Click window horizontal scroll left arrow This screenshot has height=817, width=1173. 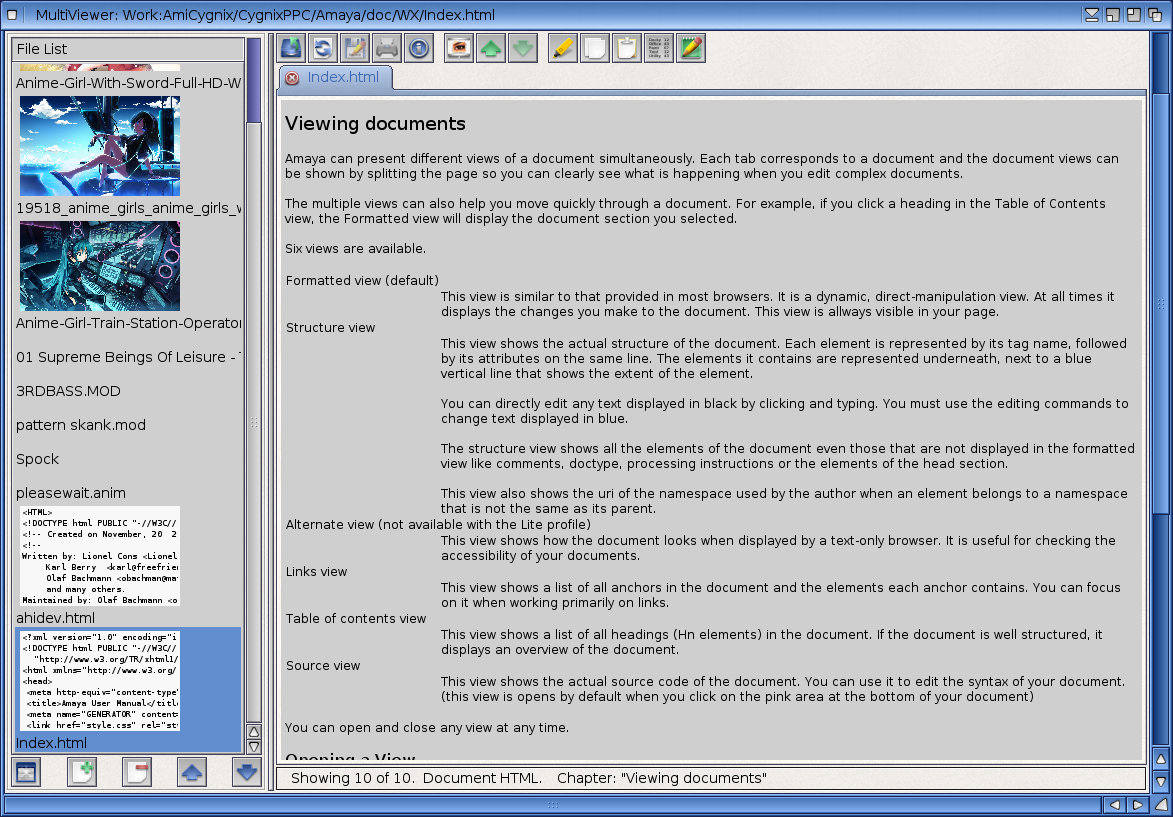coord(1115,805)
